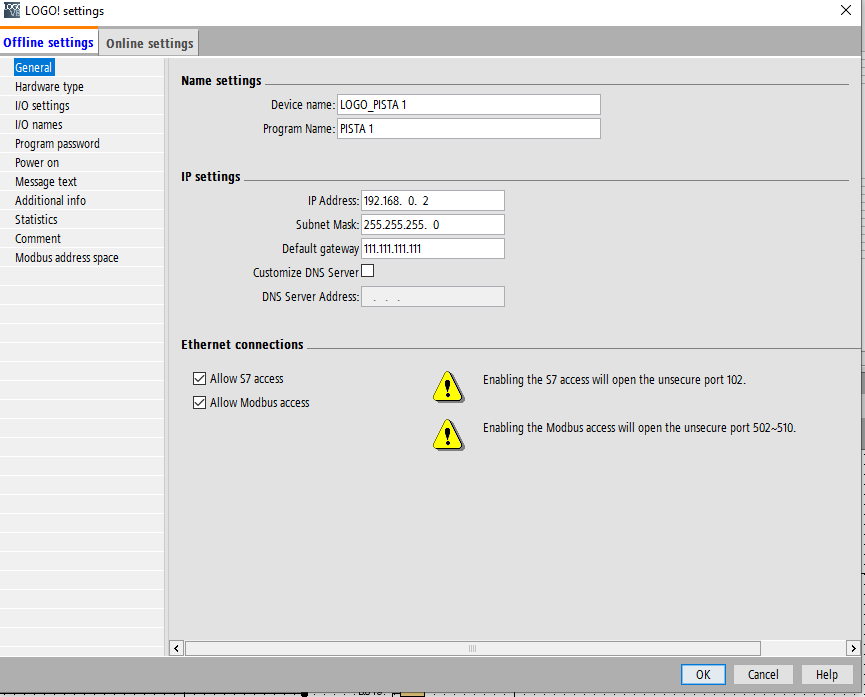Confirm settings with the OK button
This screenshot has height=697, width=865.
coord(703,674)
